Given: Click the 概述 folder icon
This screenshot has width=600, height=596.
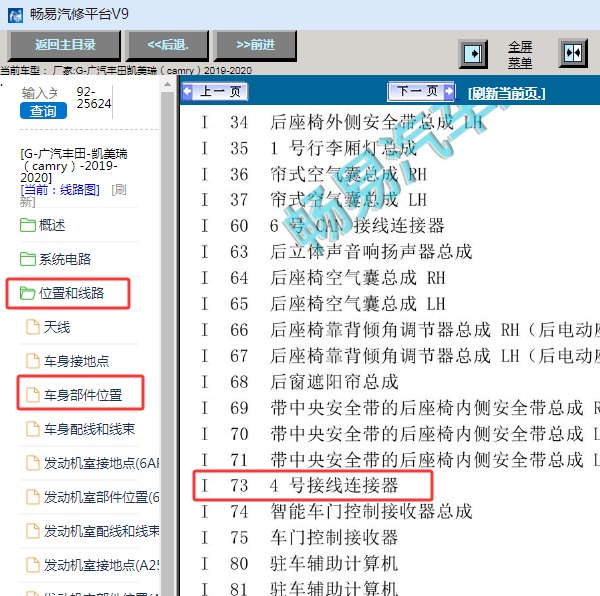Looking at the screenshot, I should coord(28,225).
